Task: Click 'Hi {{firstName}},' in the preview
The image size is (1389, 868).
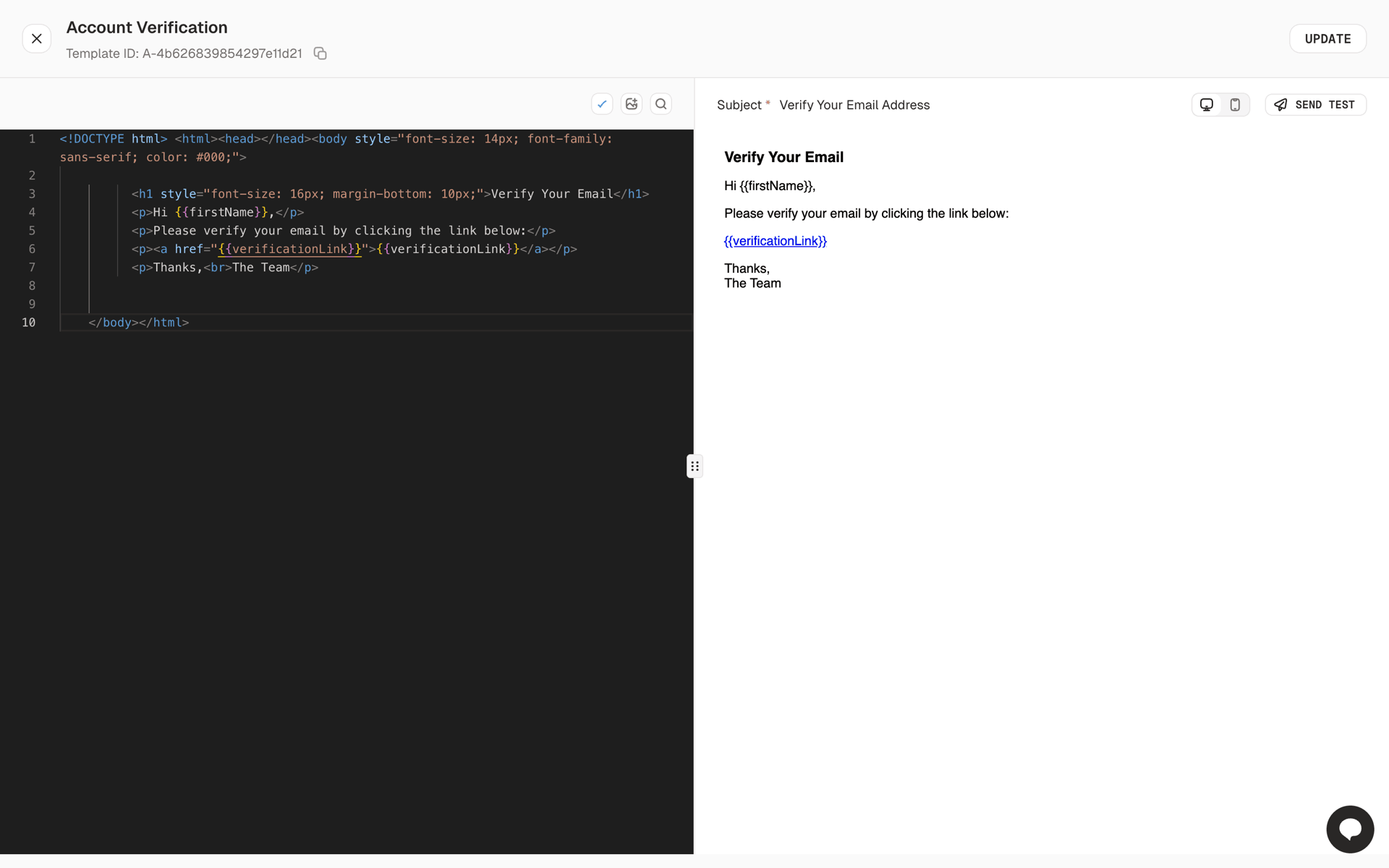Action: click(770, 186)
